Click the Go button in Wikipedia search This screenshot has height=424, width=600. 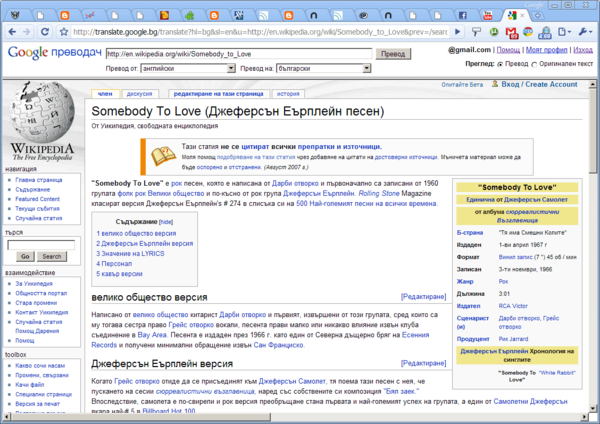(25, 256)
